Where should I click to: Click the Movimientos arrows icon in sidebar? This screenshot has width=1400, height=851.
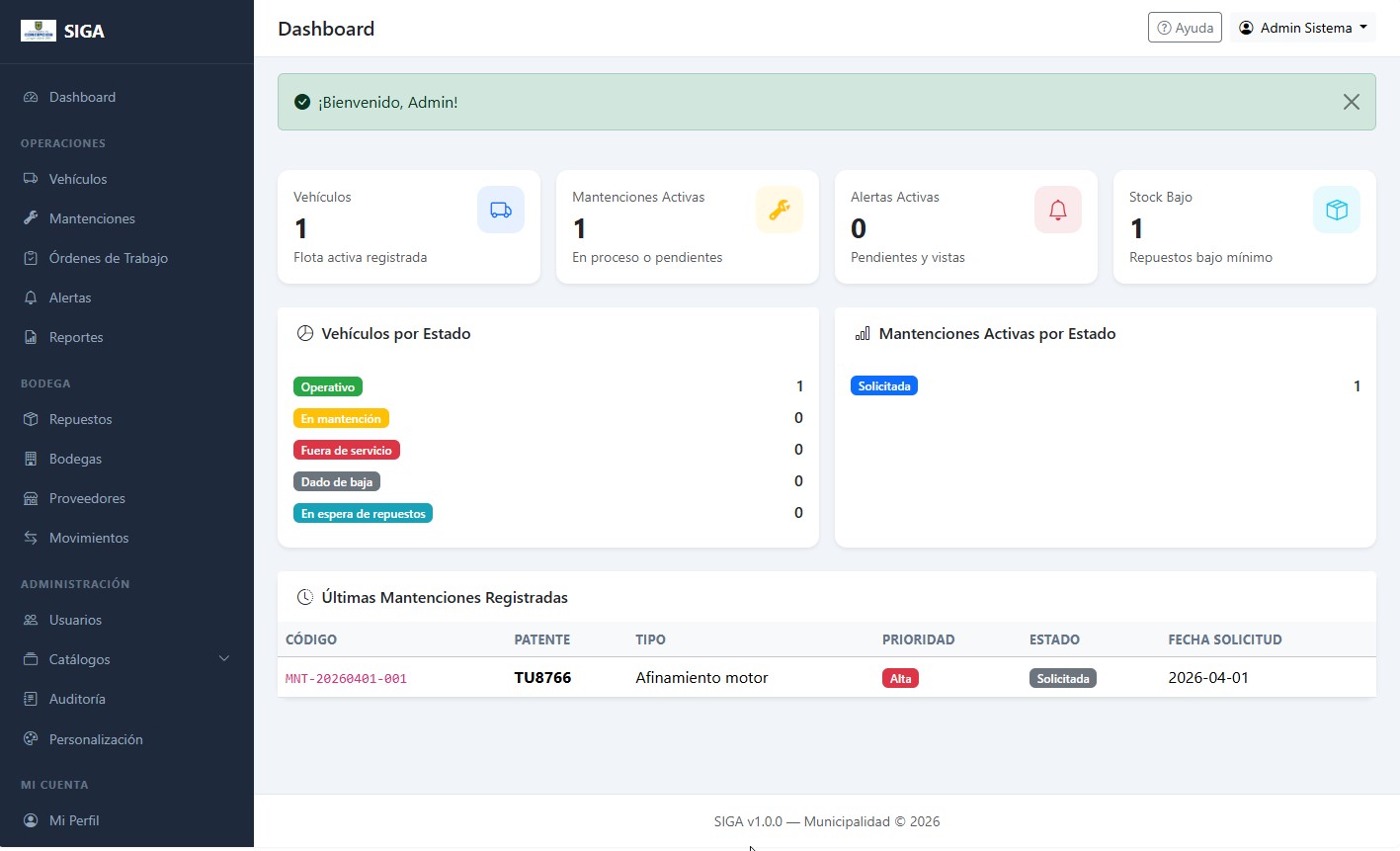point(31,538)
